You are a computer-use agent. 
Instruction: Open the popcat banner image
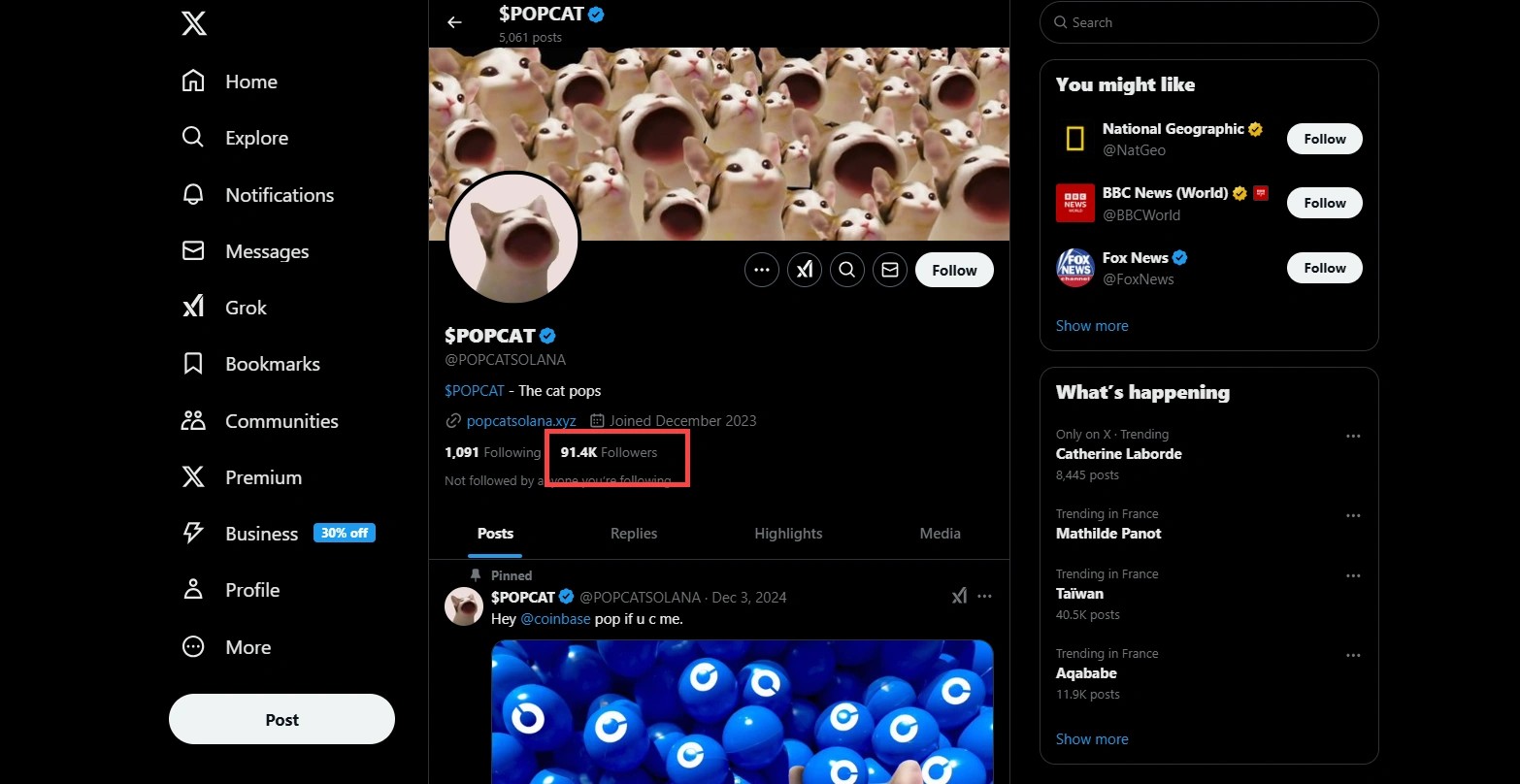click(x=719, y=144)
